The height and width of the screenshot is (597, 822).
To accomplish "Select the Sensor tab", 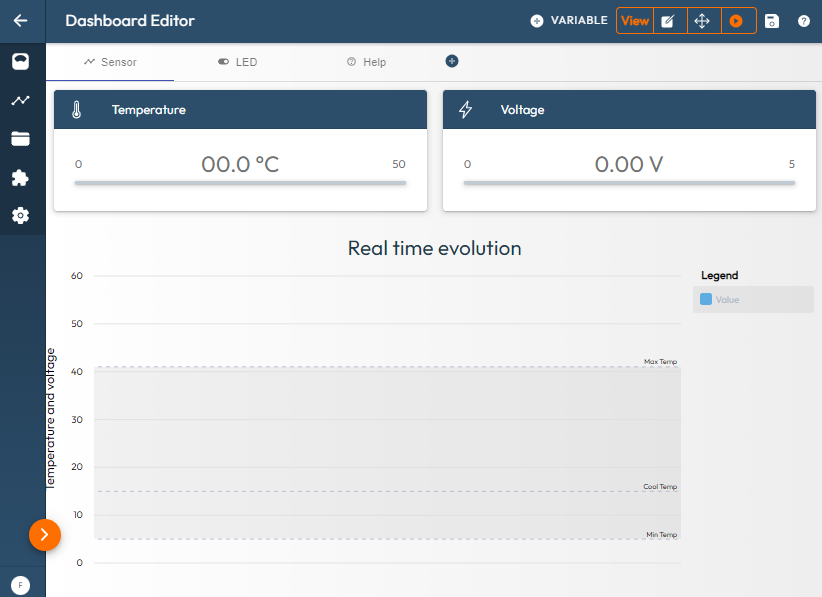I will click(110, 62).
